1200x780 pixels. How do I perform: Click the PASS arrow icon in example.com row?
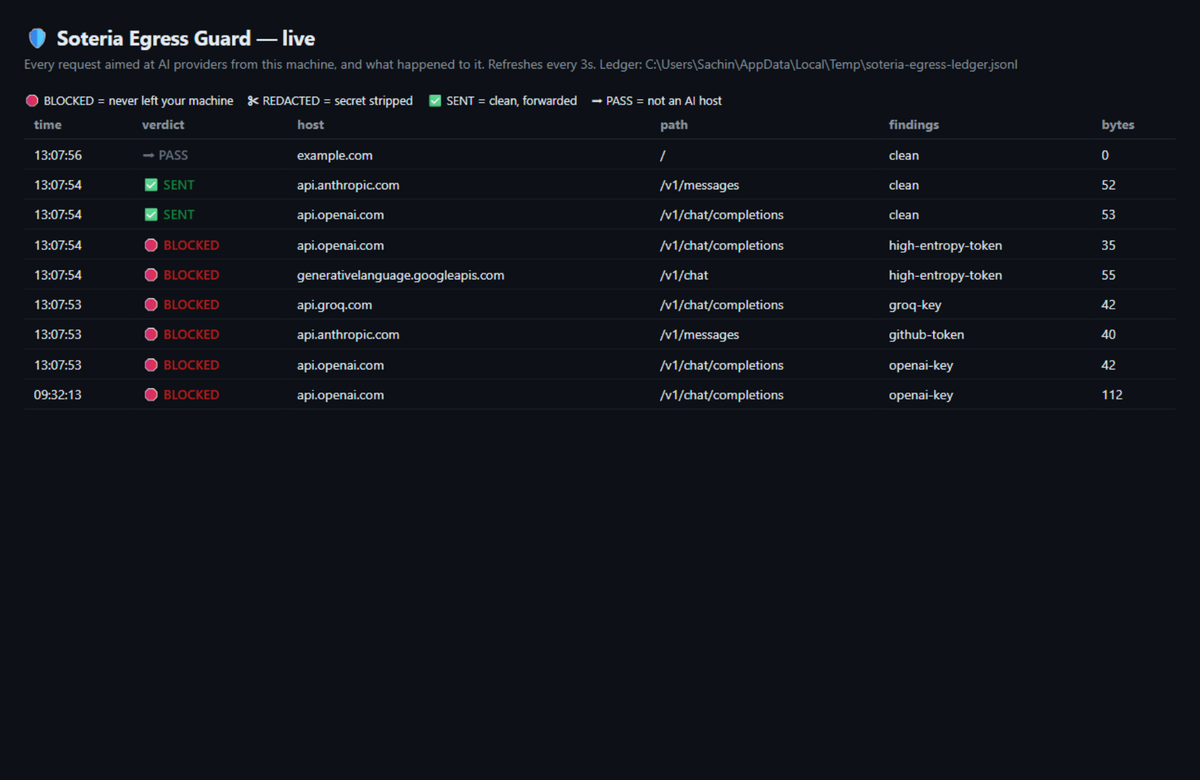tap(149, 155)
